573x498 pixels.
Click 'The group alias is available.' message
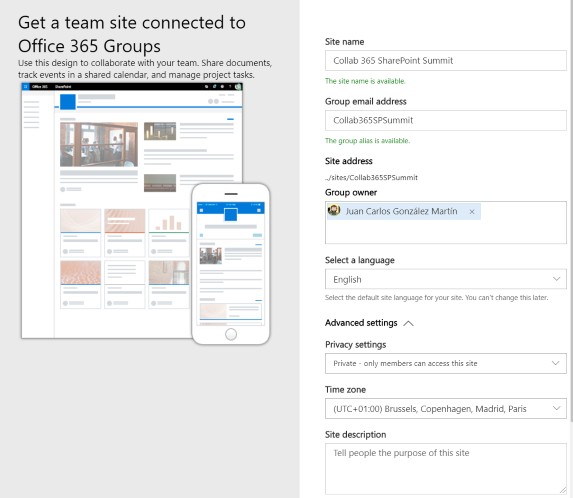point(367,141)
